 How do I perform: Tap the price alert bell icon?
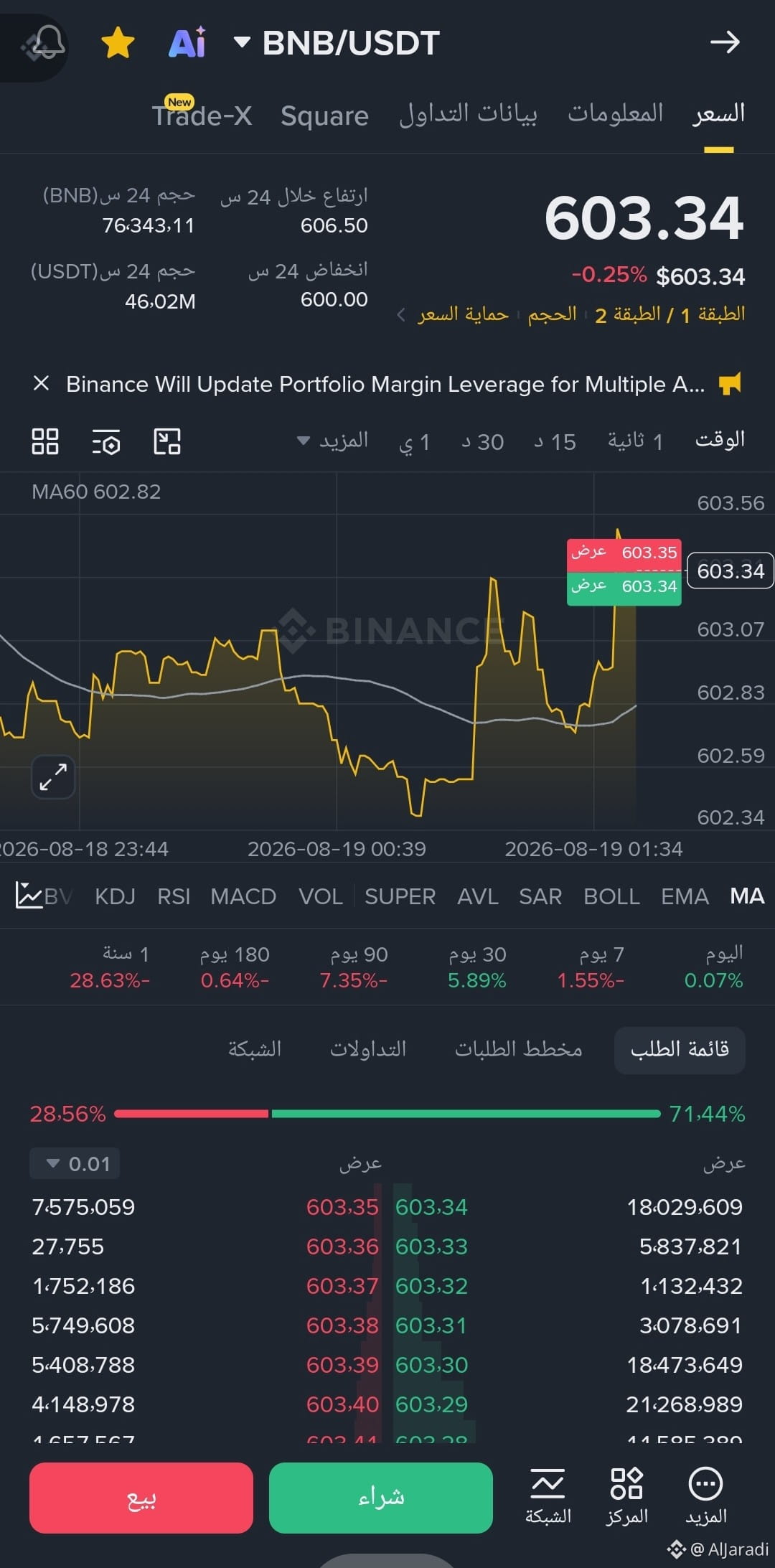click(48, 42)
